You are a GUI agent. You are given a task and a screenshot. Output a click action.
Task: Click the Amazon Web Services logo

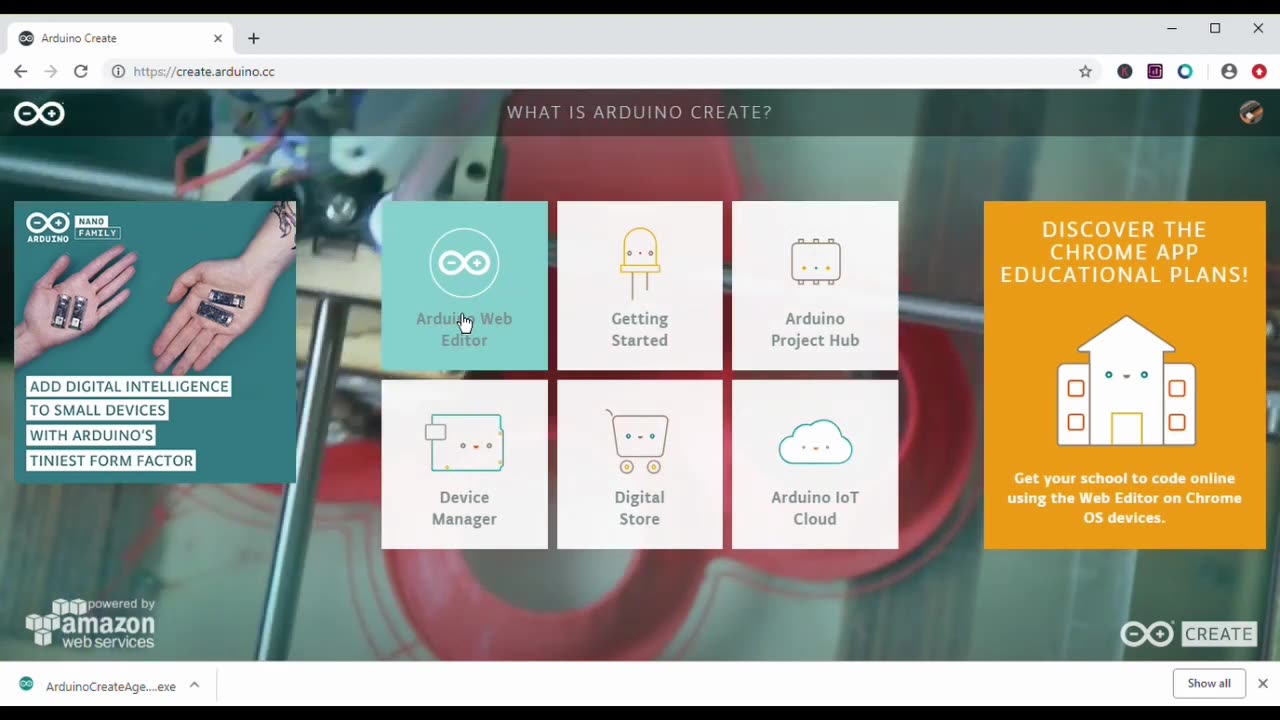[x=90, y=625]
